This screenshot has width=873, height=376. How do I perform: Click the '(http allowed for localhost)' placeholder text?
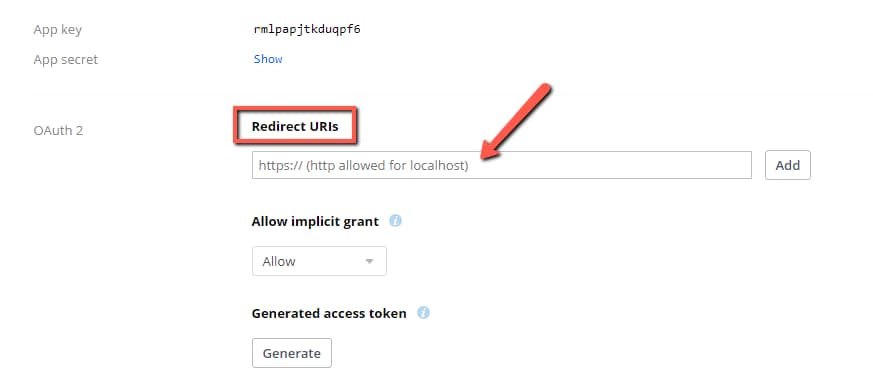click(387, 165)
